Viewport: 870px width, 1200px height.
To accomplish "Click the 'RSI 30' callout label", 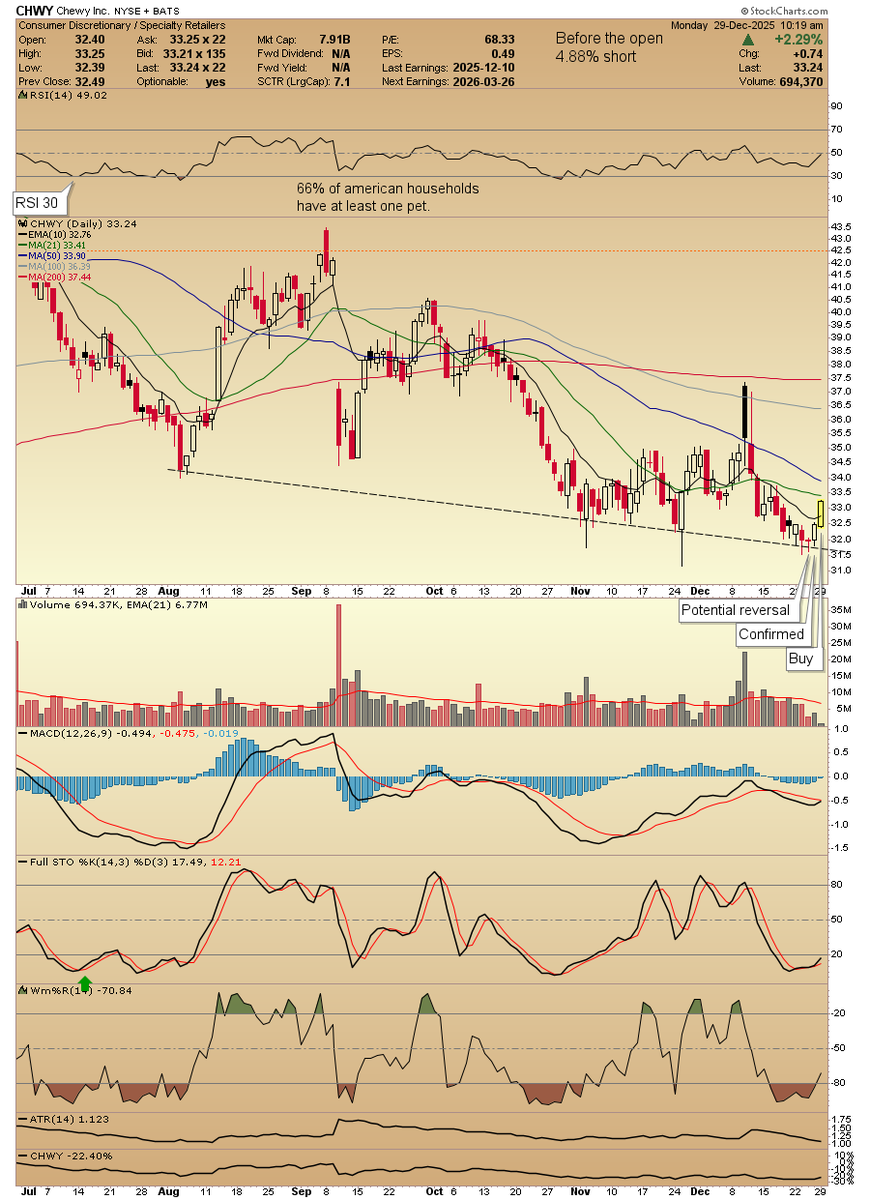I will 40,202.
